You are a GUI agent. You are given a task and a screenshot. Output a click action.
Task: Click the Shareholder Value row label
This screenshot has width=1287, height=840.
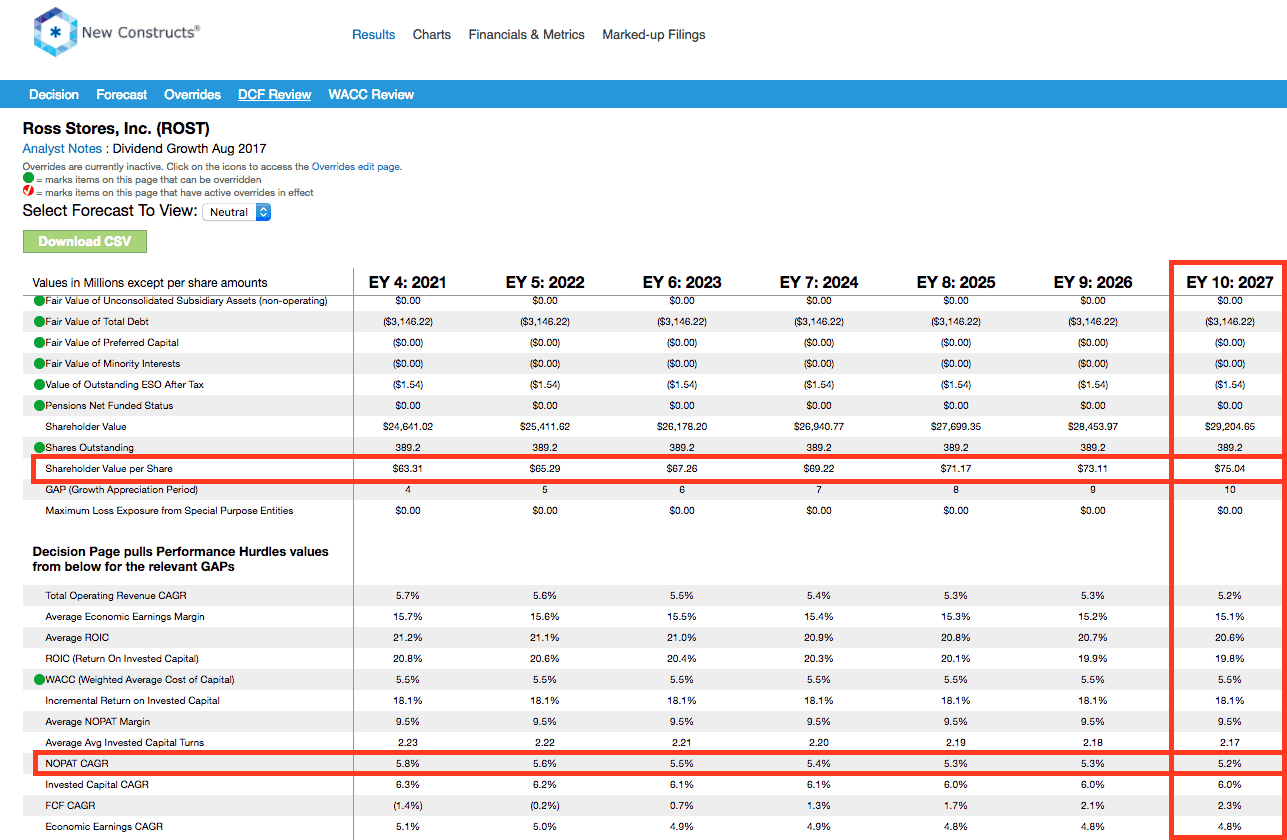pos(85,427)
